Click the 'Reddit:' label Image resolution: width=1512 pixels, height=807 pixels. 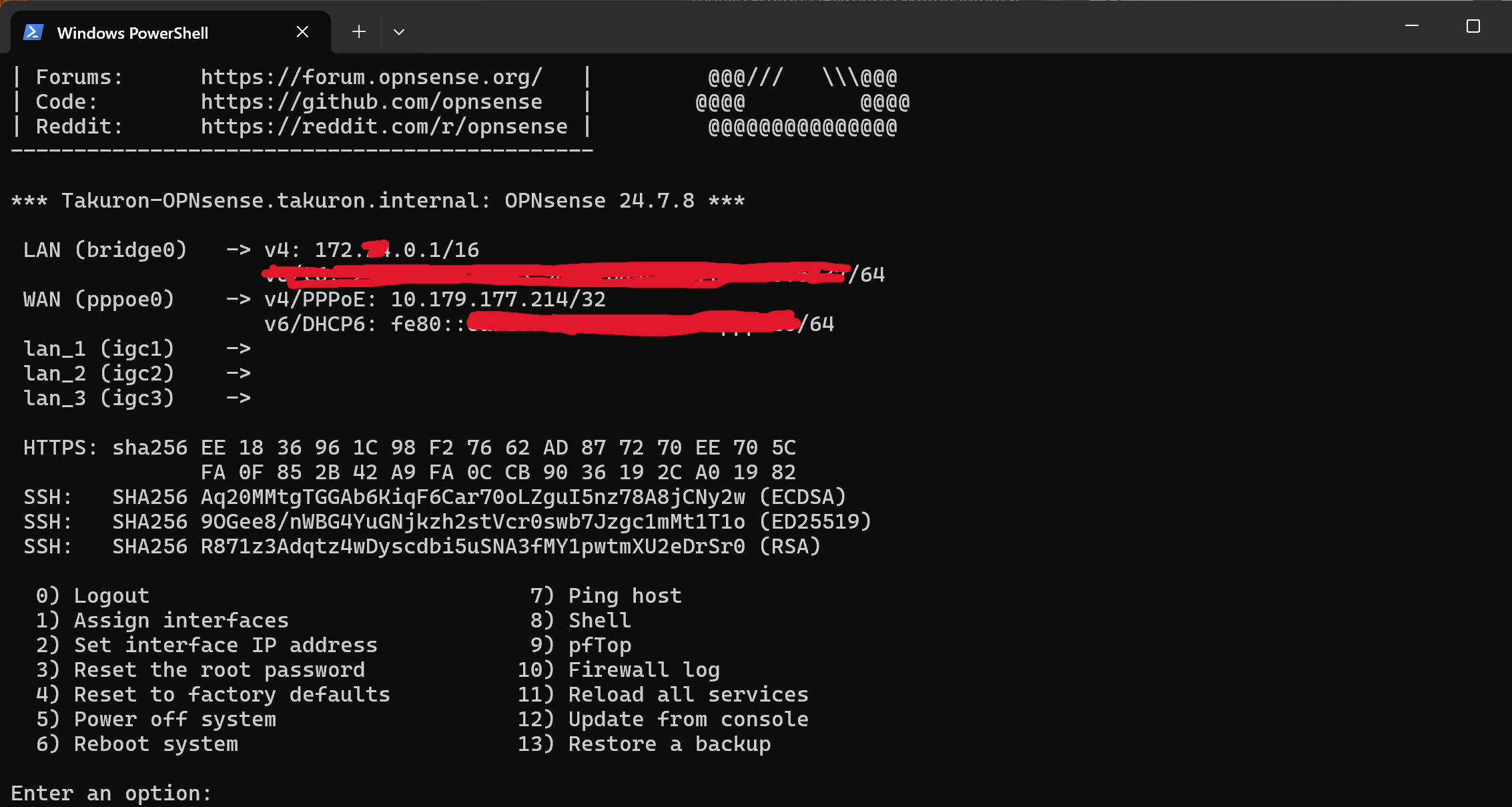point(79,127)
